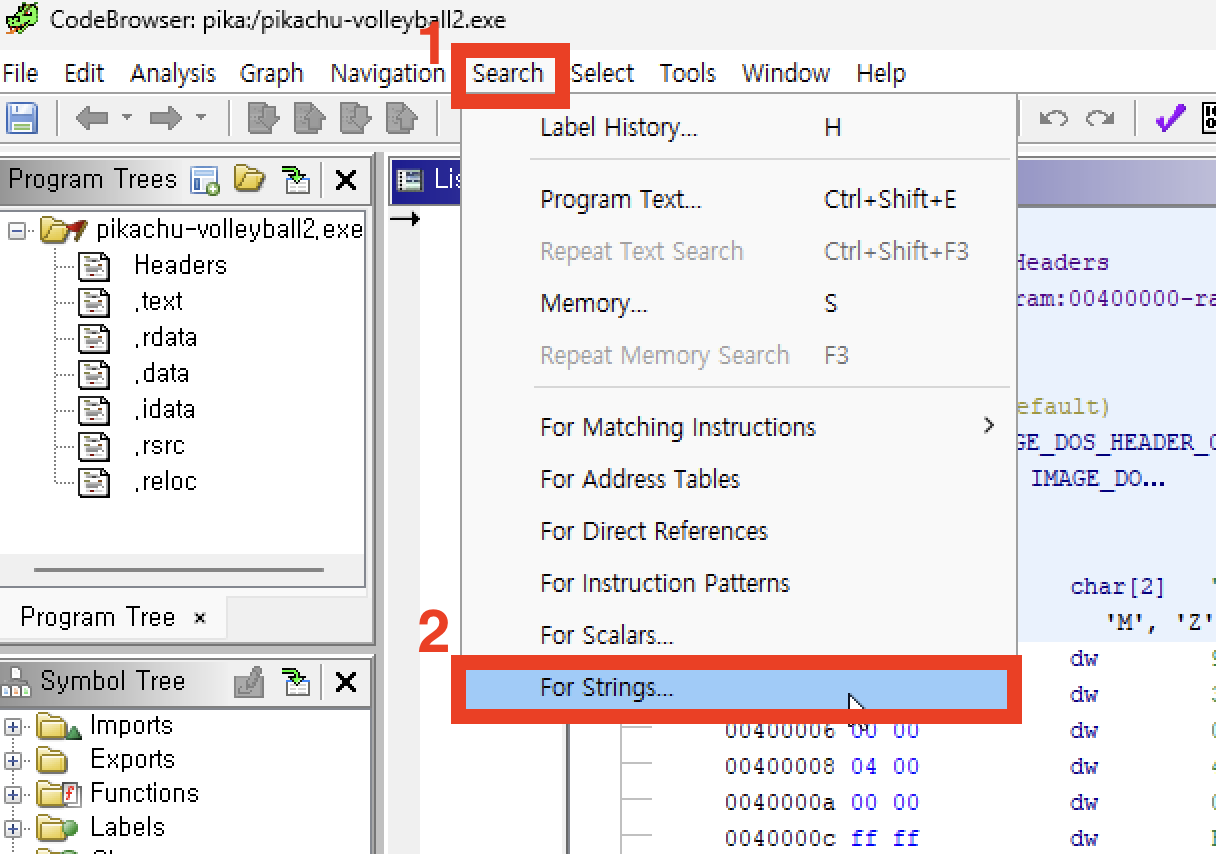Screen dimensions: 1216x854
Task: Collapse the pikachu-volleyball2.exe tree node
Action: 15,231
